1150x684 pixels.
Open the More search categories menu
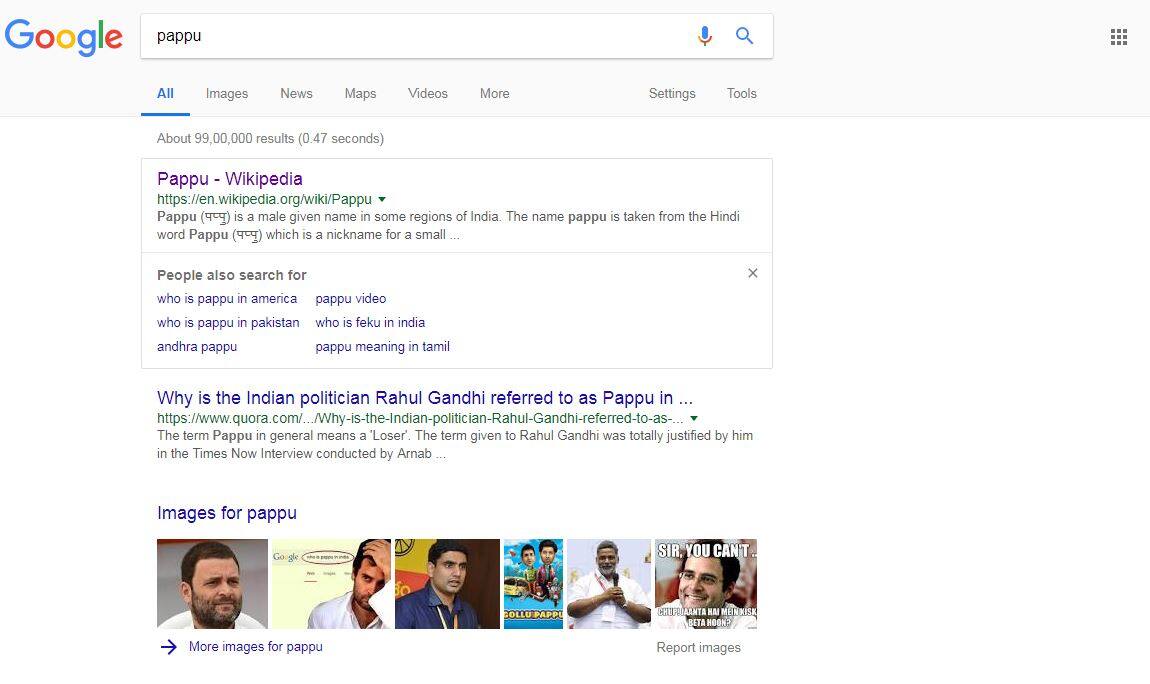coord(494,93)
